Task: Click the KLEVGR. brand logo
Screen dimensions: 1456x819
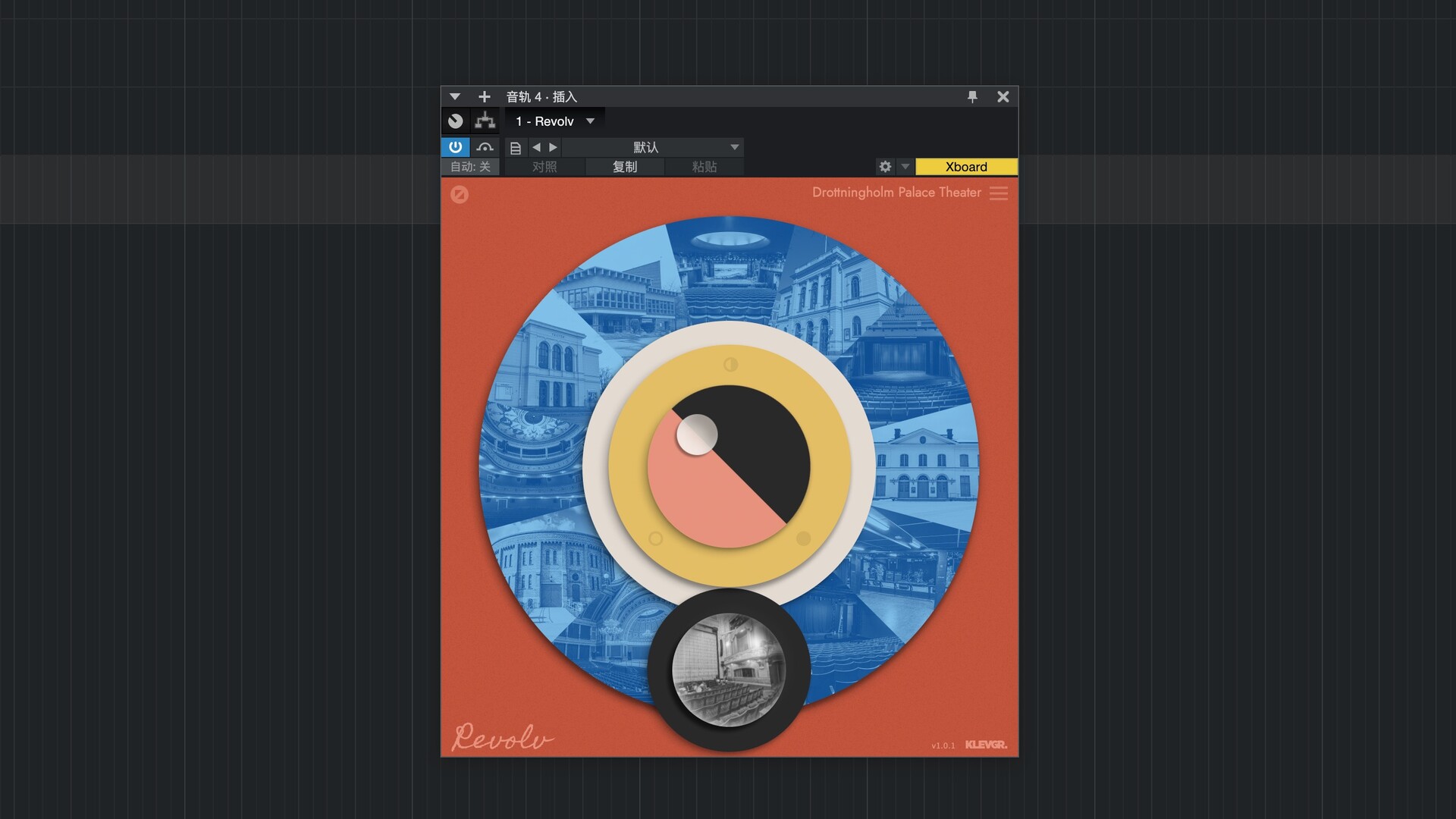Action: click(986, 745)
